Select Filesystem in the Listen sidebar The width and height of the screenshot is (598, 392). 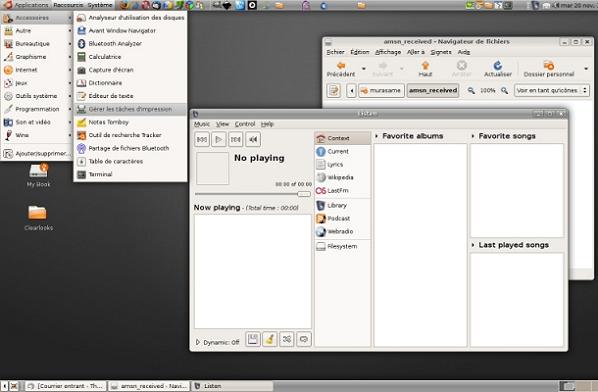point(342,246)
